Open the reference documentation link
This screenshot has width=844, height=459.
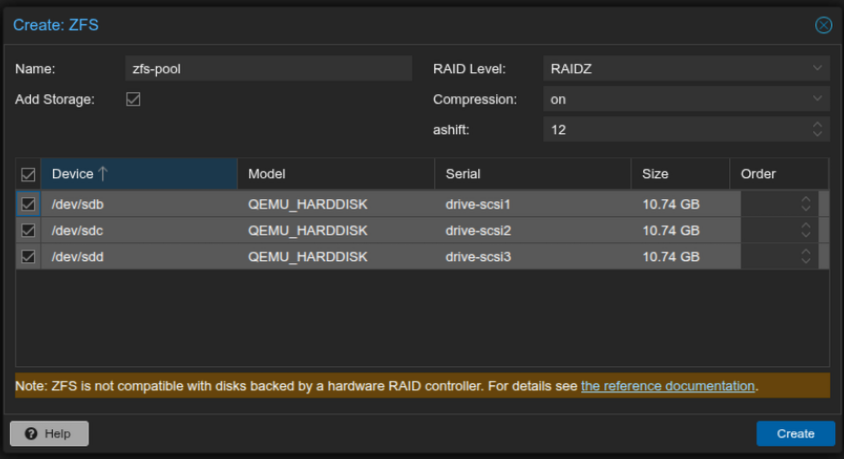click(x=667, y=386)
